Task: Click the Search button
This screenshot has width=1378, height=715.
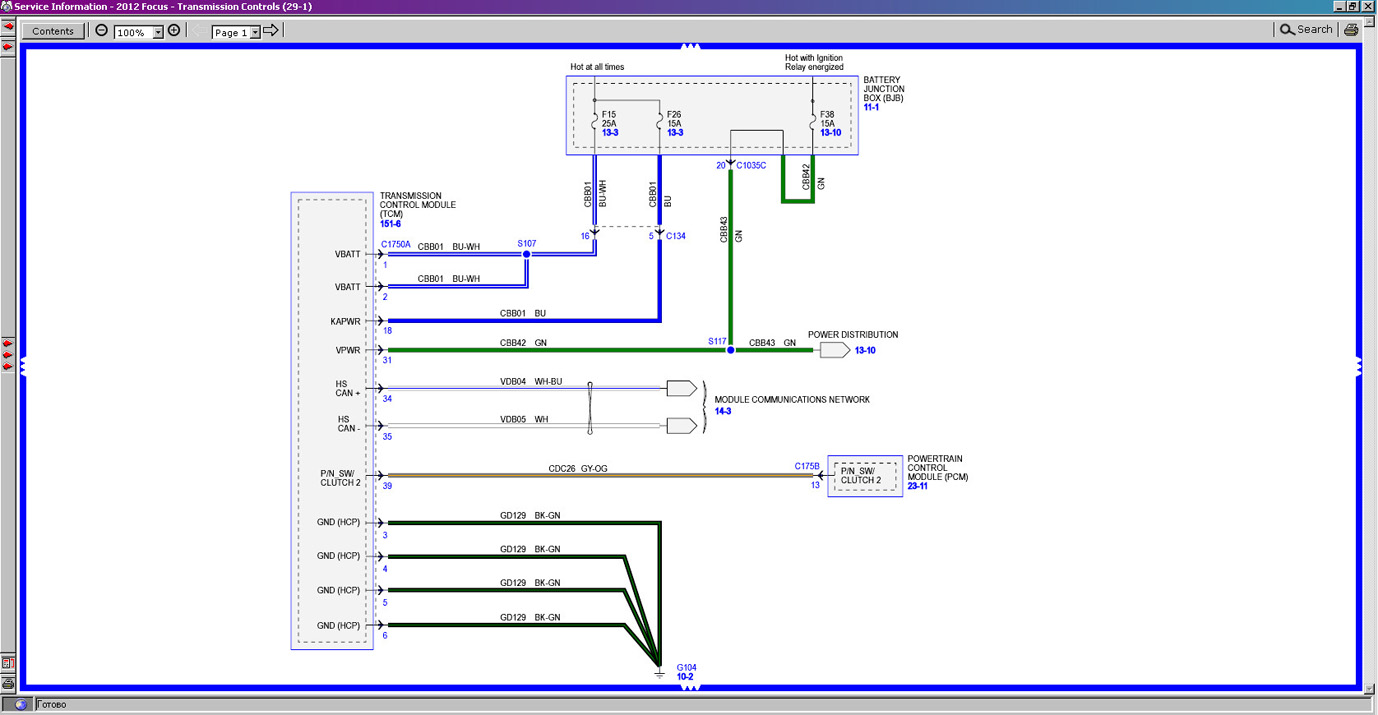Action: (x=1306, y=30)
